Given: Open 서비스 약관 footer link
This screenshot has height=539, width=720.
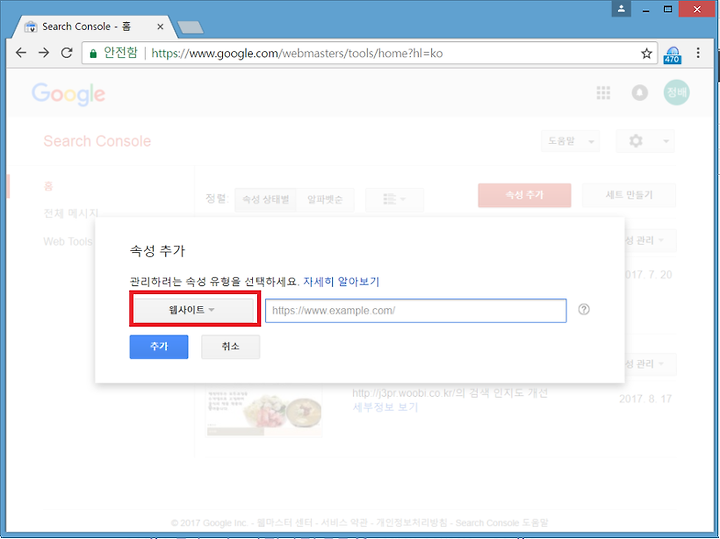Looking at the screenshot, I should (344, 523).
